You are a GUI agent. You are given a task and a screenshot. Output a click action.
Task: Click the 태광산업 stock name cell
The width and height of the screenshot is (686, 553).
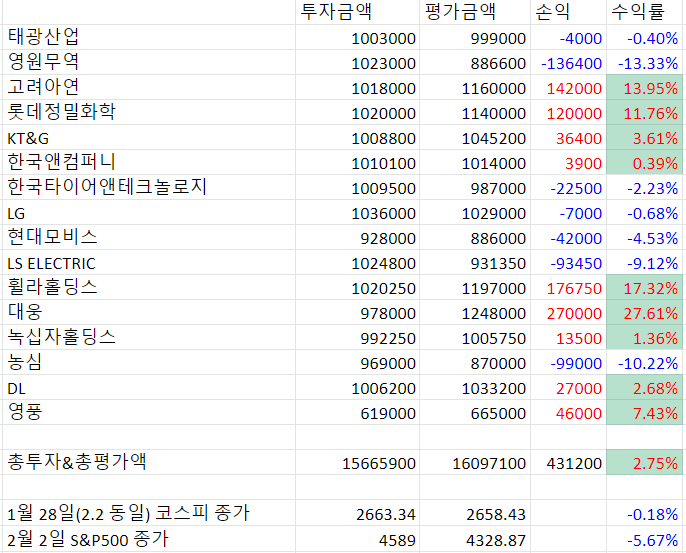click(149, 37)
